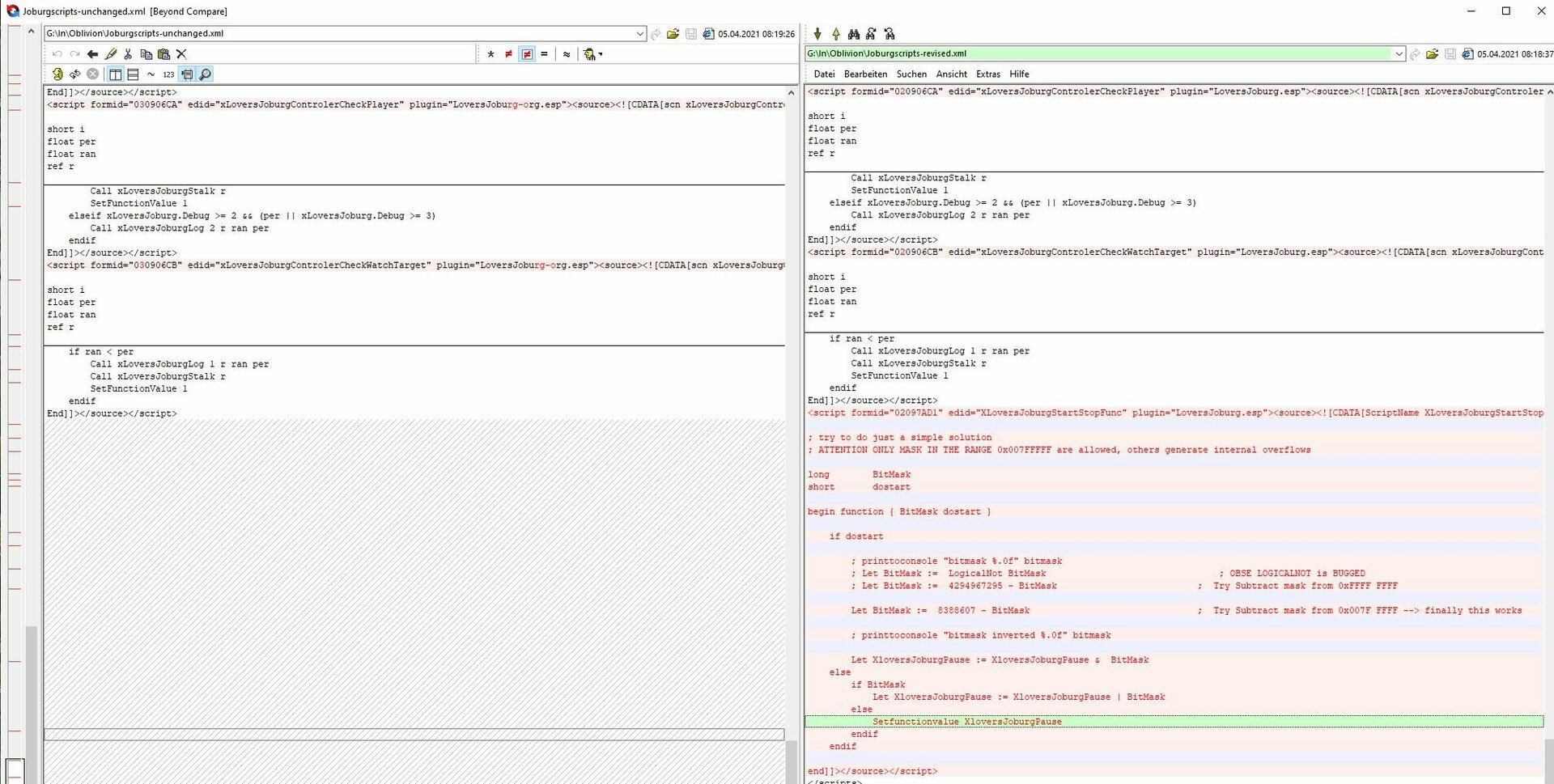Click previous difference up-arrow icon
1554x784 pixels.
click(x=836, y=34)
